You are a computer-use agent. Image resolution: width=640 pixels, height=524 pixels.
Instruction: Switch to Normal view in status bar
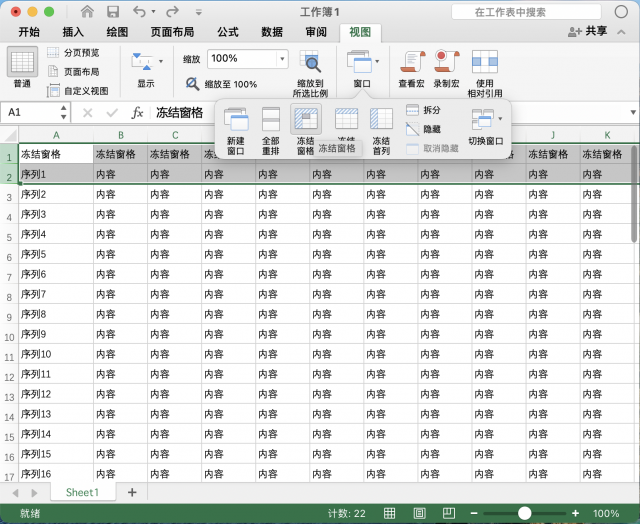click(x=389, y=513)
